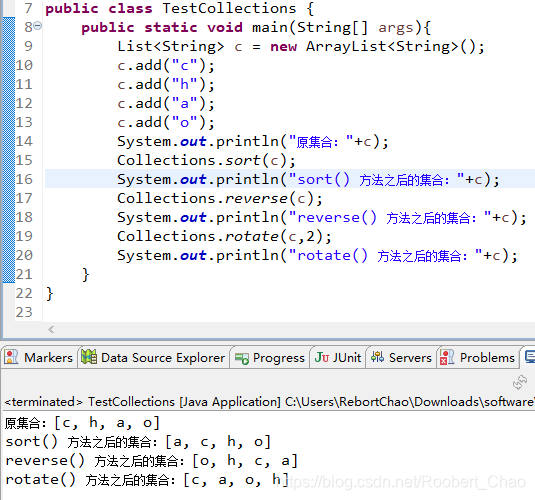Click the ArrayList<String>() declaration line
Viewport: 535px width, 500px height.
tap(301, 46)
